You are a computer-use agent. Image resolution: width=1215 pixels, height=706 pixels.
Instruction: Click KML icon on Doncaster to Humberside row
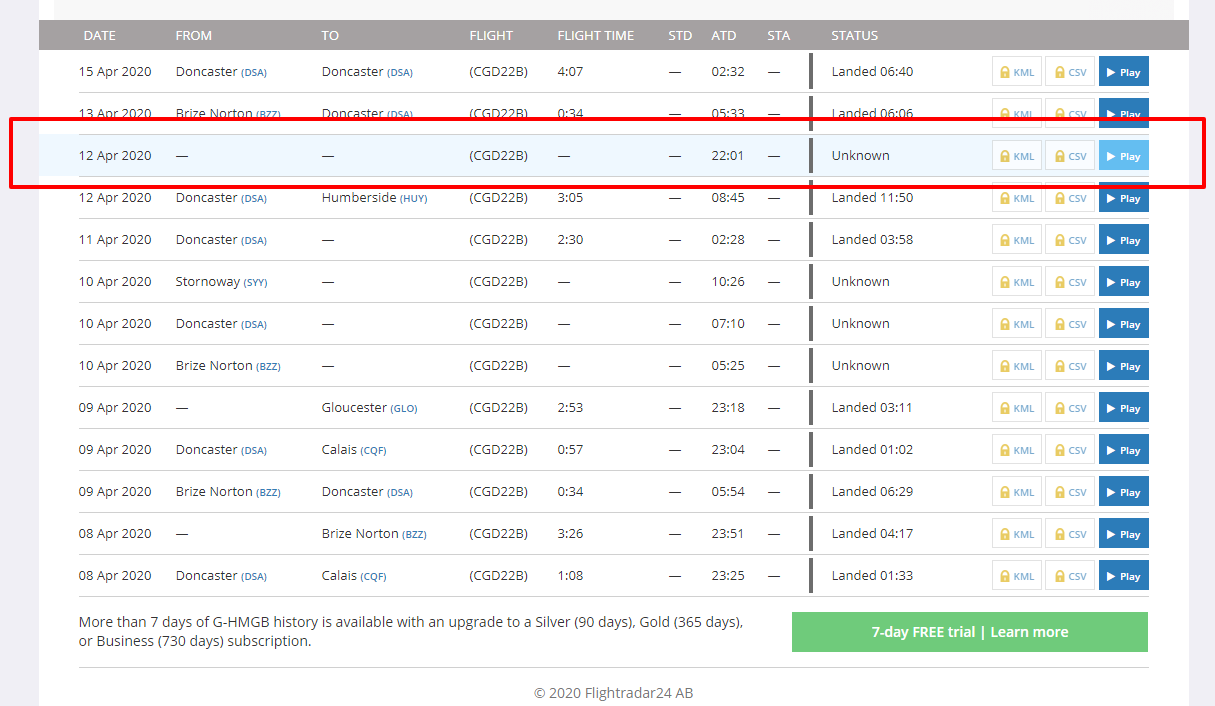1017,198
